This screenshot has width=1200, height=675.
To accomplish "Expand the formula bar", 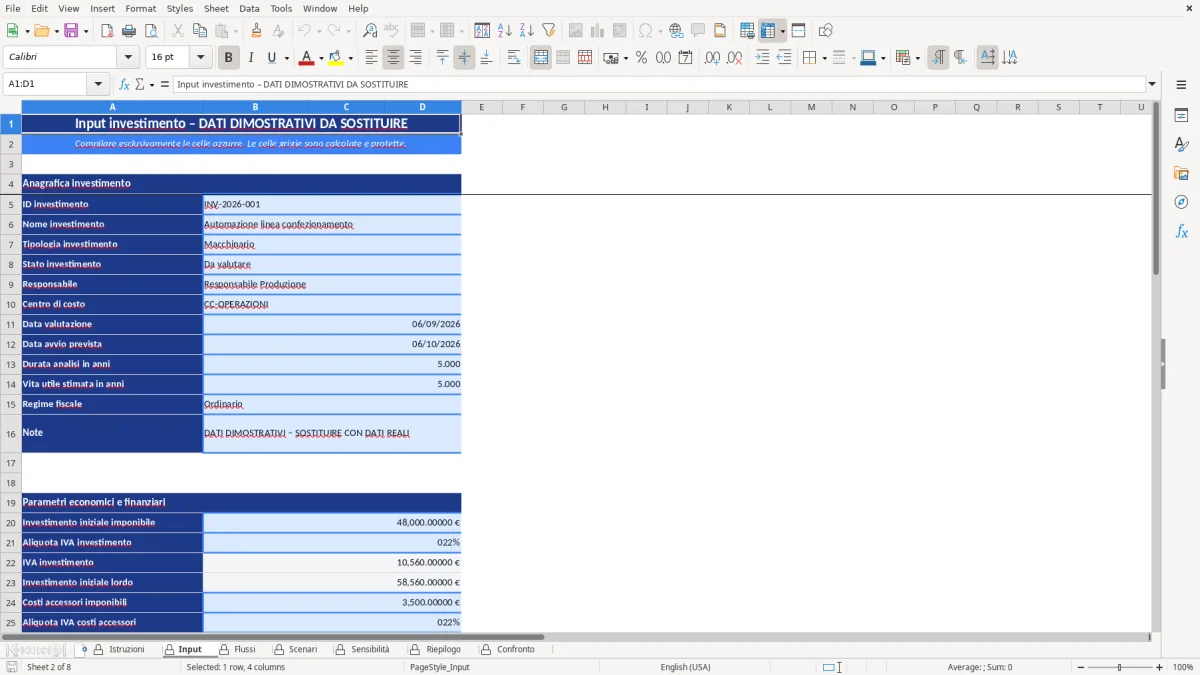I will tap(1152, 85).
